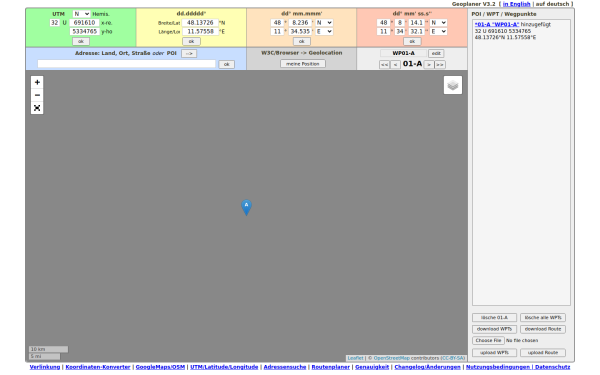Open the Genauigkeit footer link
Image resolution: width=600 pixels, height=375 pixels.
point(372,367)
